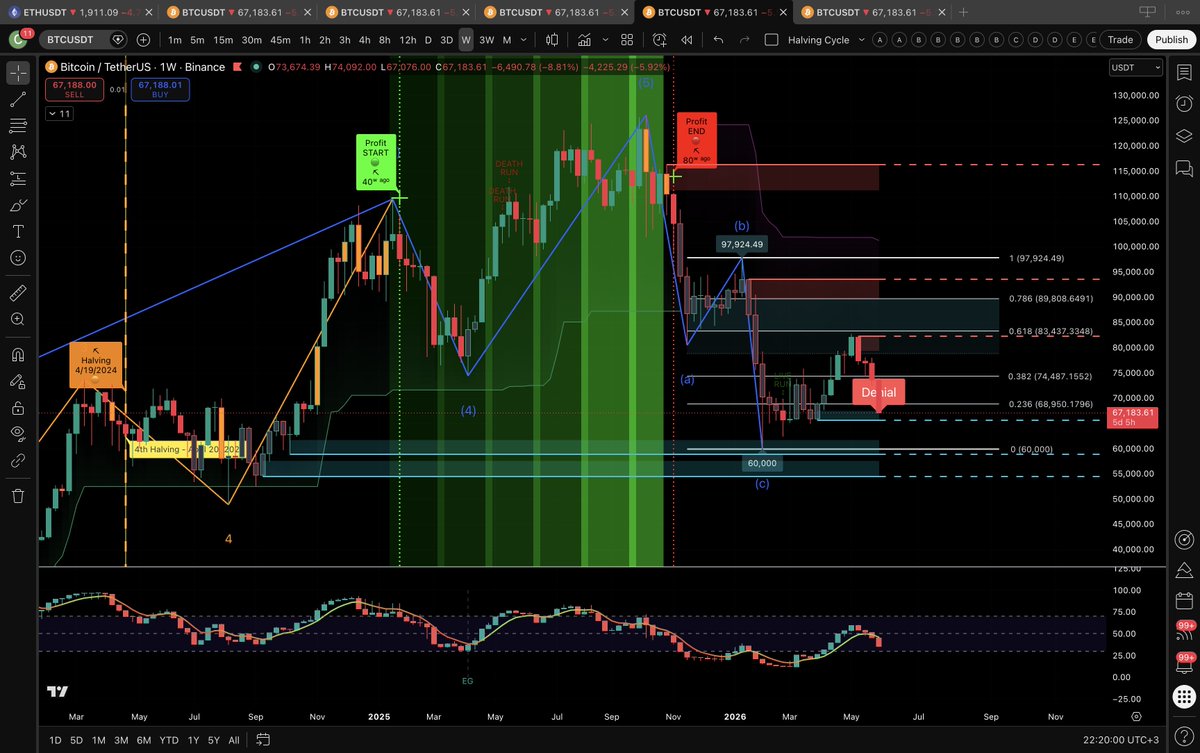
Task: Open the user profile avatar menu
Action: (18, 40)
